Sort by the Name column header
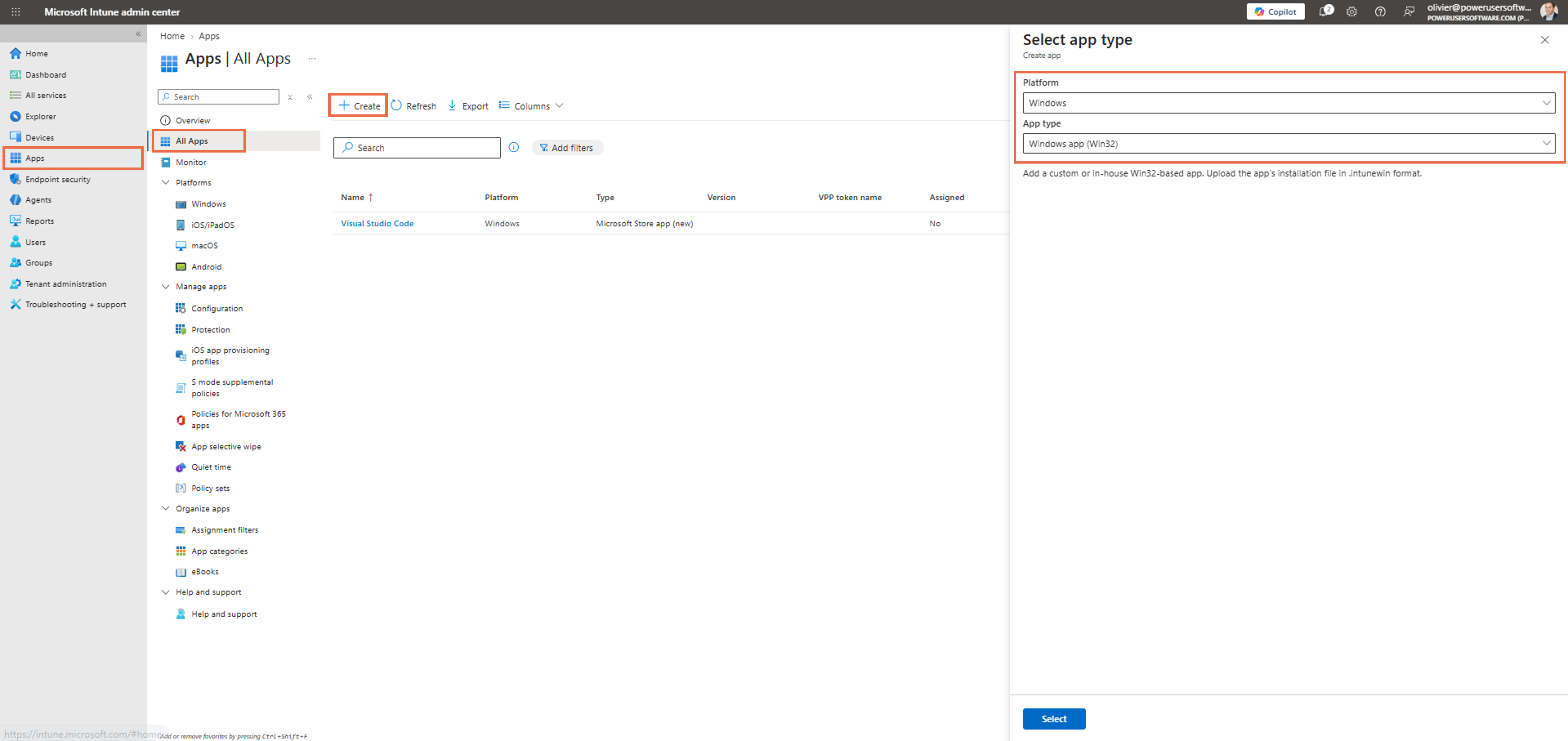The image size is (1568, 741). [x=357, y=198]
